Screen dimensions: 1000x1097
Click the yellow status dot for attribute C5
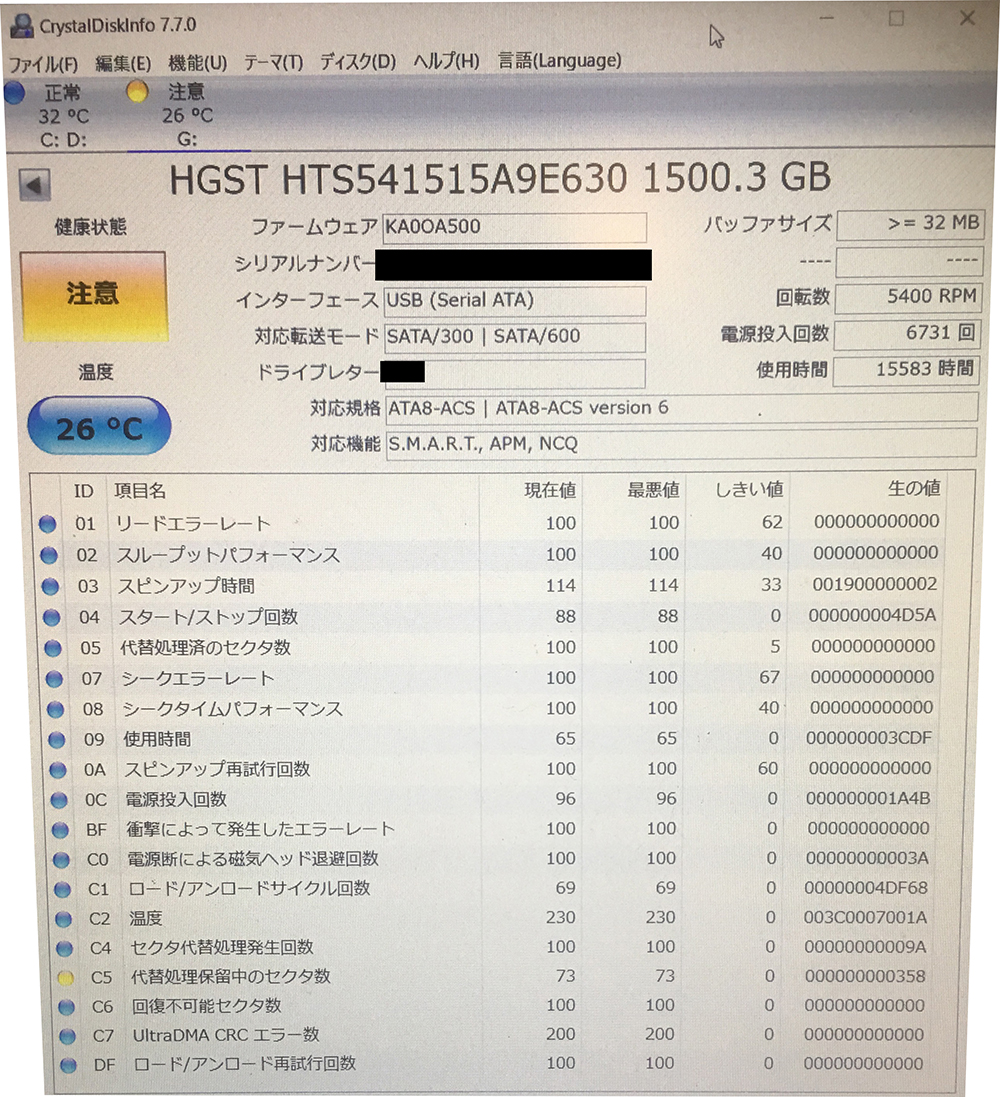[x=65, y=978]
